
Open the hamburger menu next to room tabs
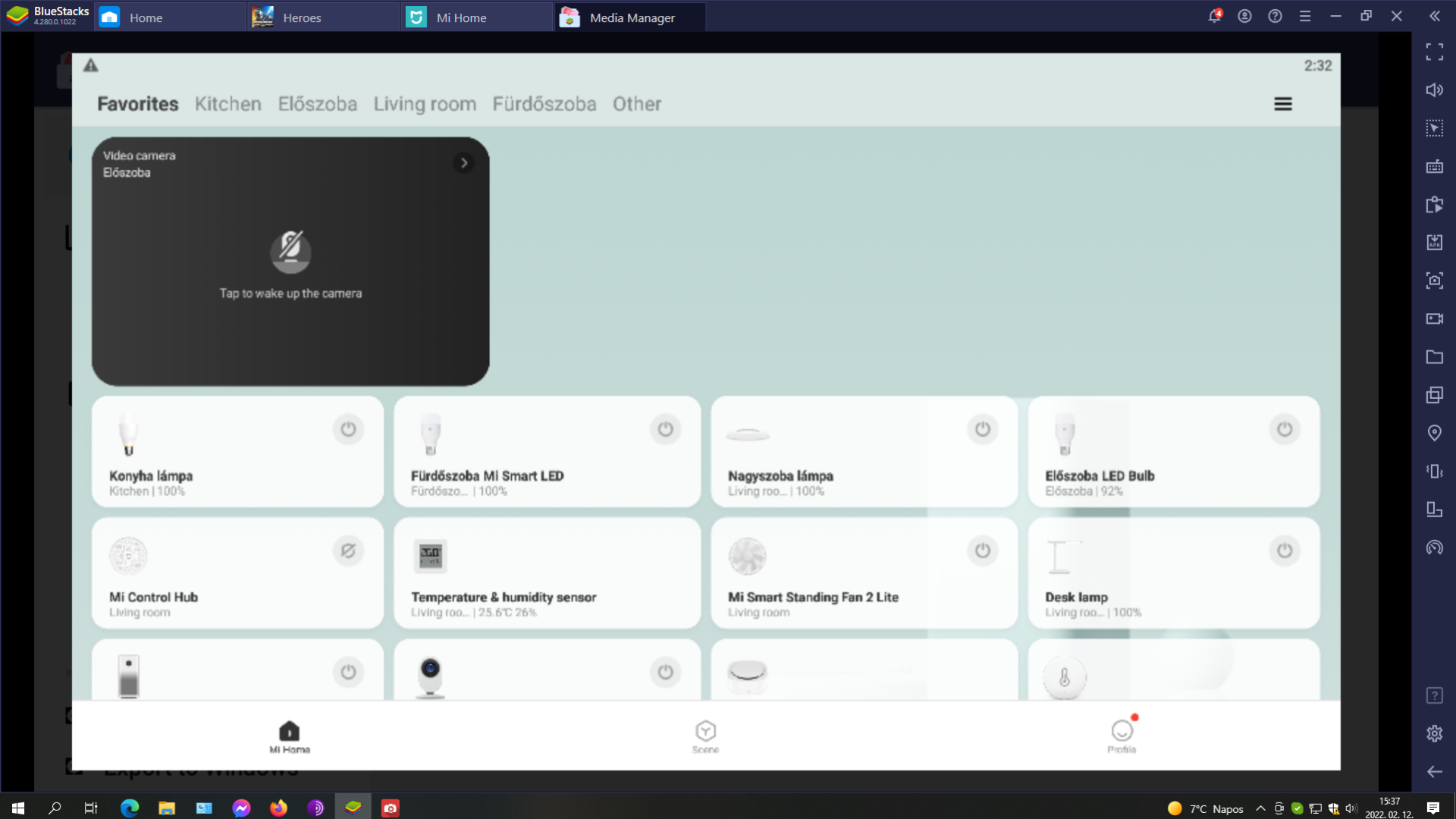click(1282, 104)
